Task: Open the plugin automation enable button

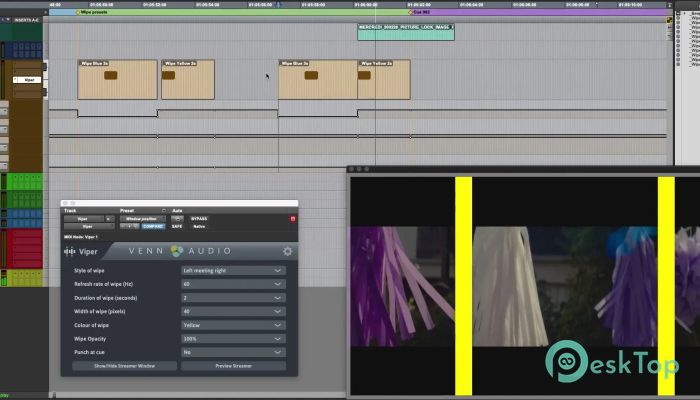Action: click(x=177, y=219)
